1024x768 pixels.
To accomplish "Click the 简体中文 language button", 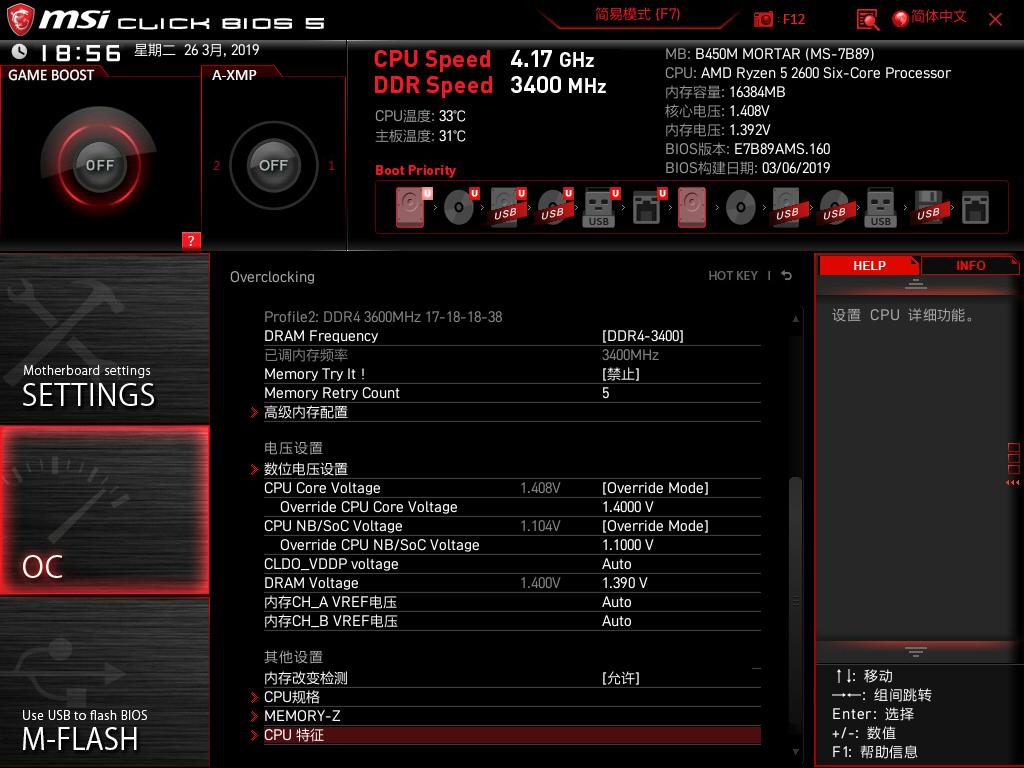I will (938, 17).
